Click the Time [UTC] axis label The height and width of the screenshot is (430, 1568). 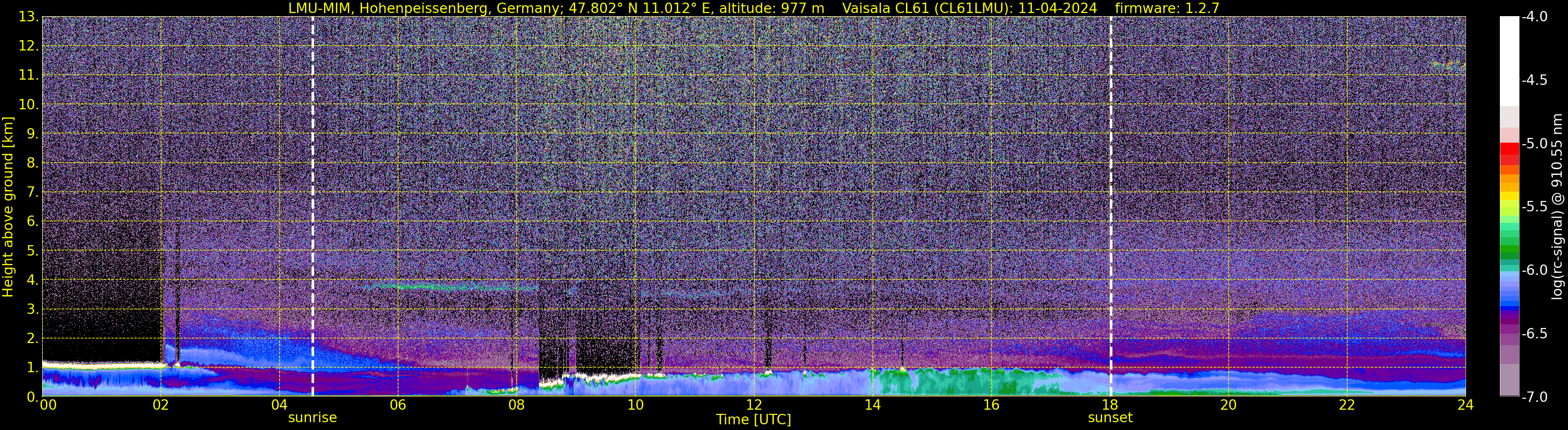(x=754, y=419)
